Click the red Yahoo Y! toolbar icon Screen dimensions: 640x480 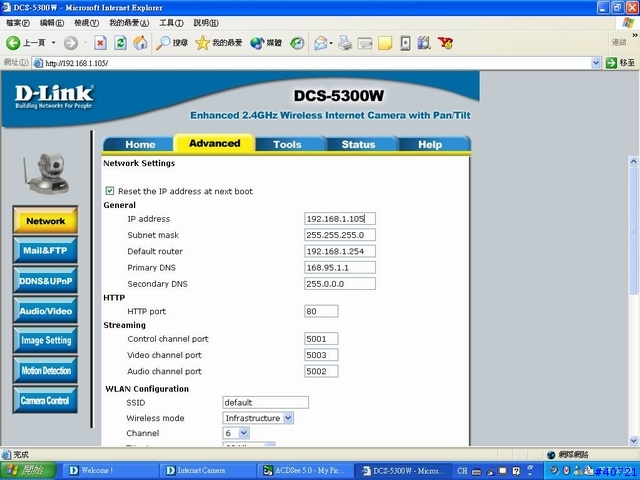tap(445, 43)
